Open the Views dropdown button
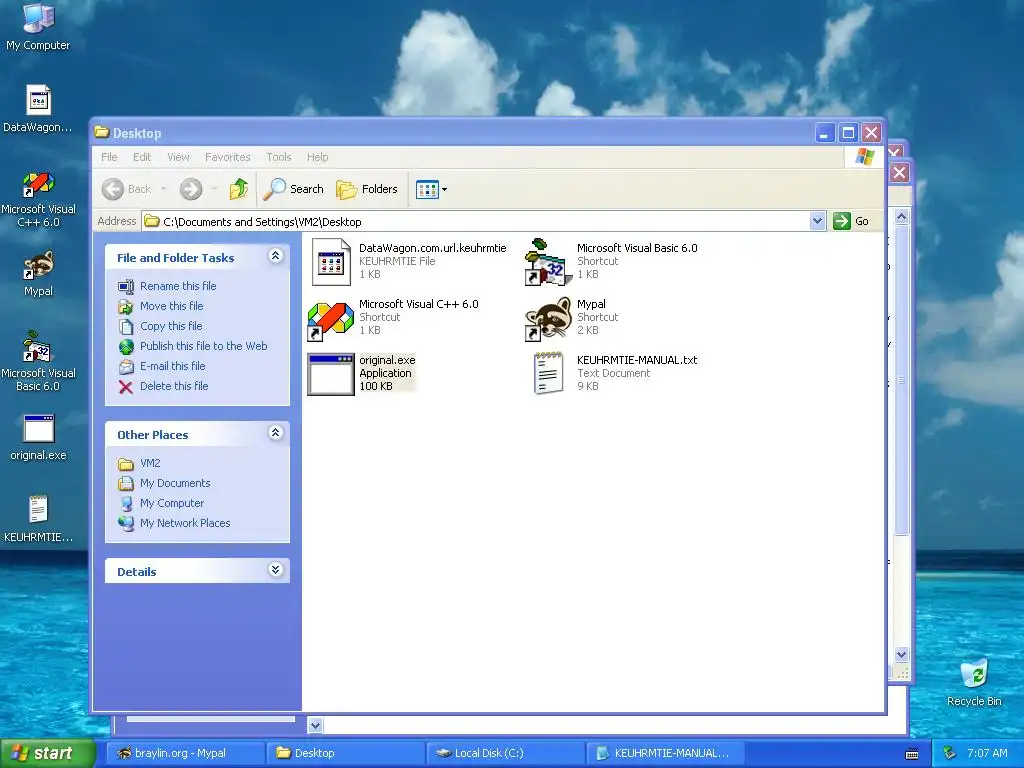 (431, 189)
